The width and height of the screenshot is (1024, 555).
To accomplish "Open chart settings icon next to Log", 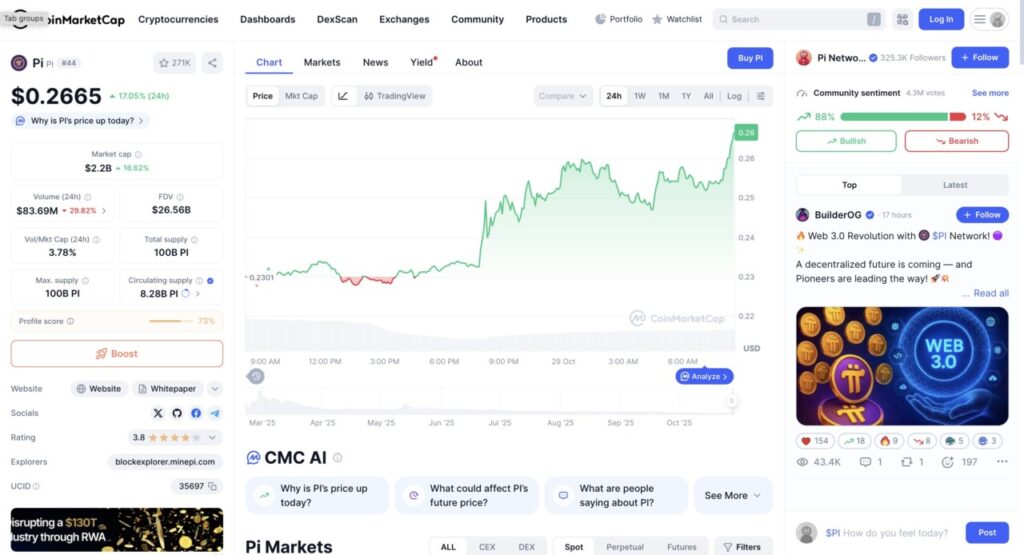I will coord(760,96).
